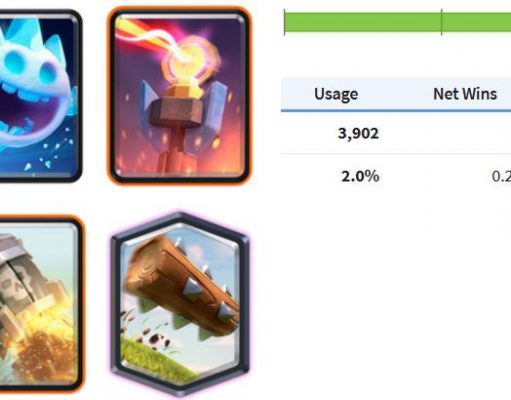Click the middle divider tick on the green bar
The width and height of the screenshot is (511, 400).
[441, 22]
